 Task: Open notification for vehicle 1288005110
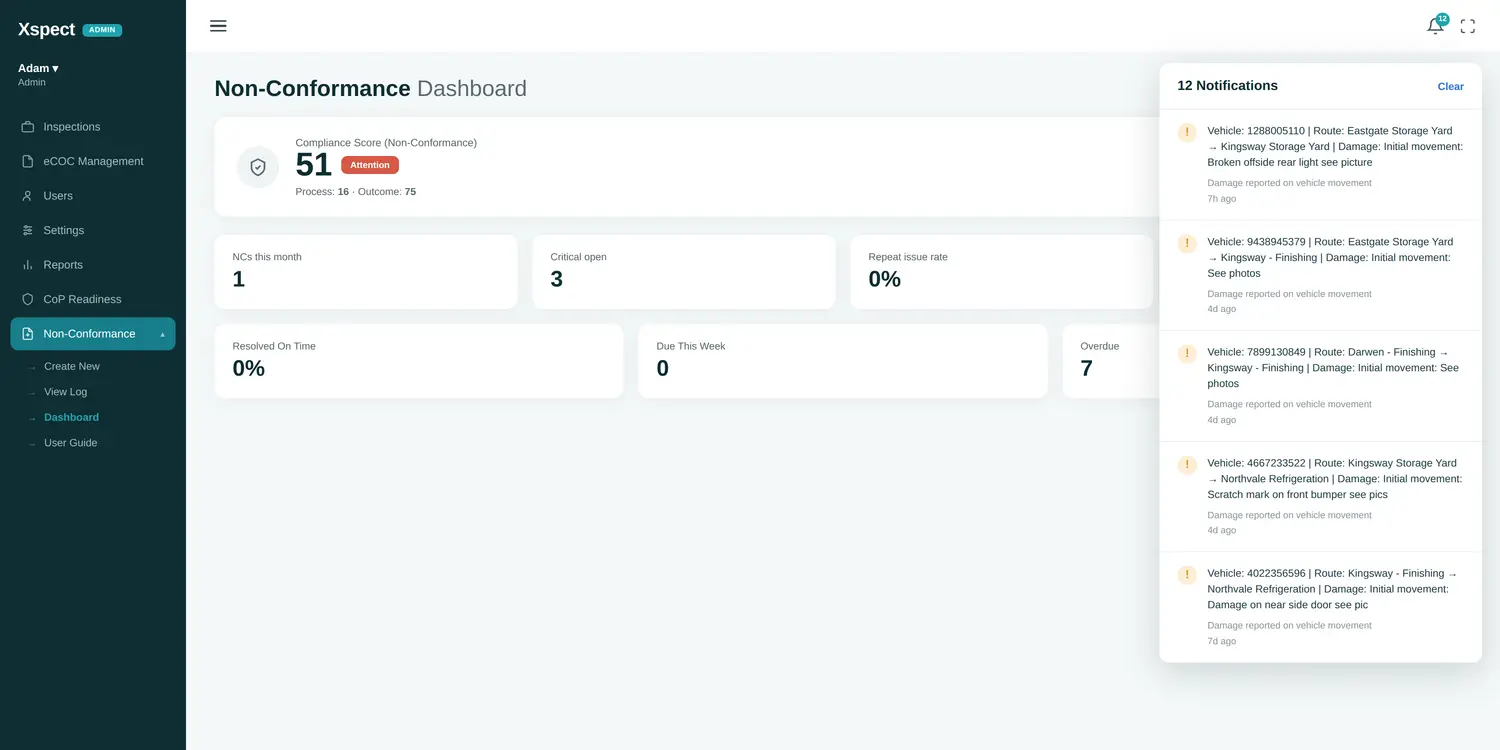click(1320, 165)
